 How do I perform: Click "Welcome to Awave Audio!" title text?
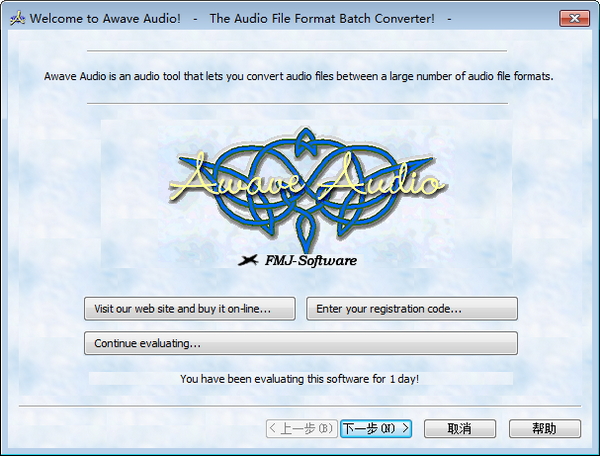click(106, 18)
